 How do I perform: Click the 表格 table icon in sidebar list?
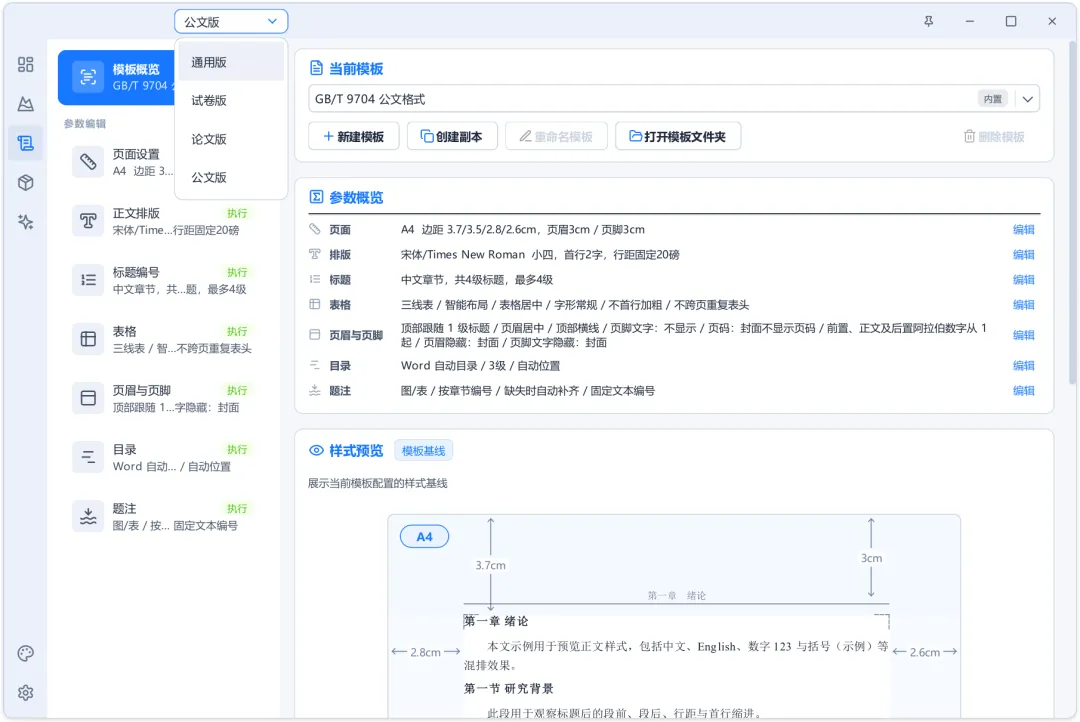pos(88,339)
